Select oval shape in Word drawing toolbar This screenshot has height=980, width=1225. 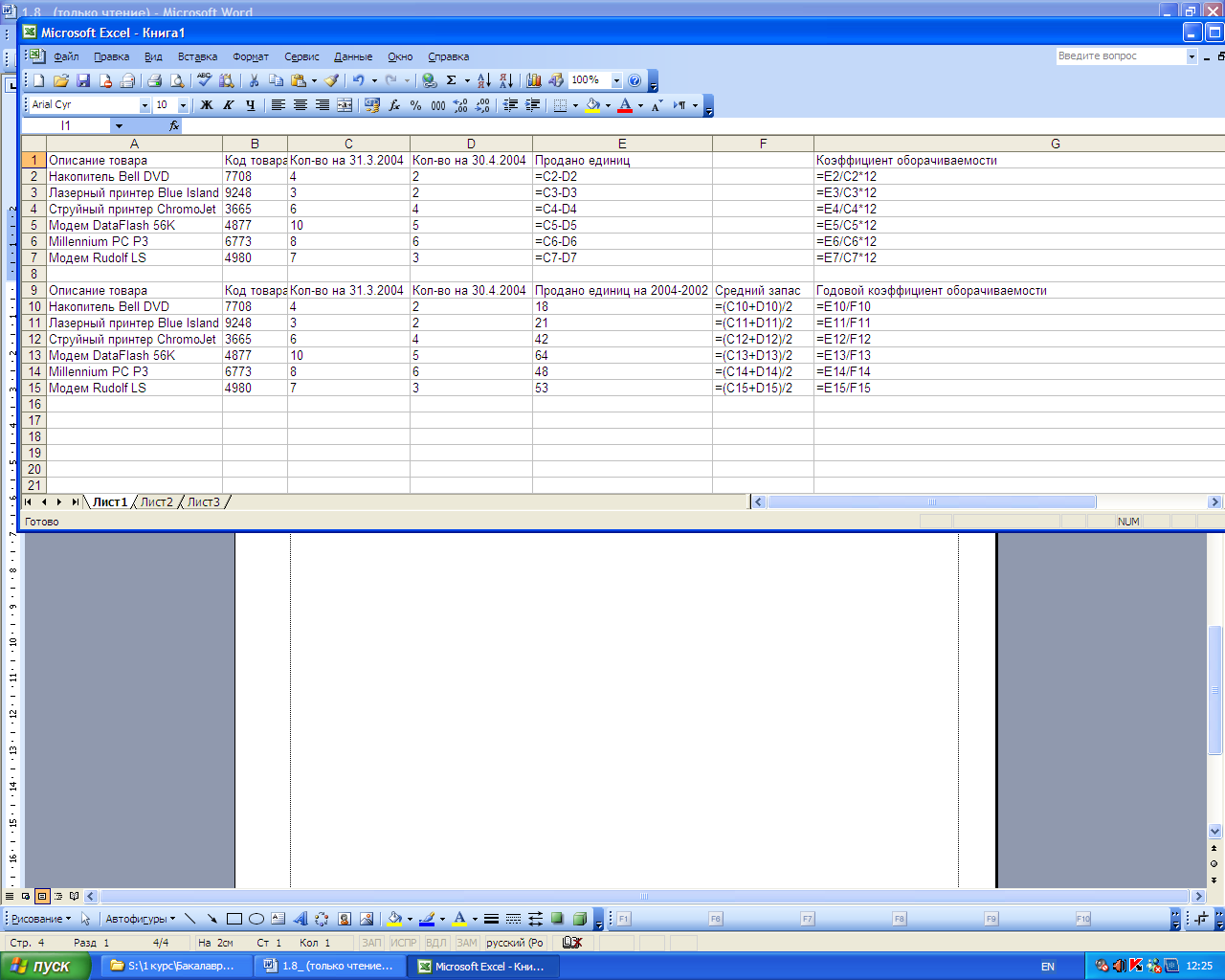(x=256, y=919)
